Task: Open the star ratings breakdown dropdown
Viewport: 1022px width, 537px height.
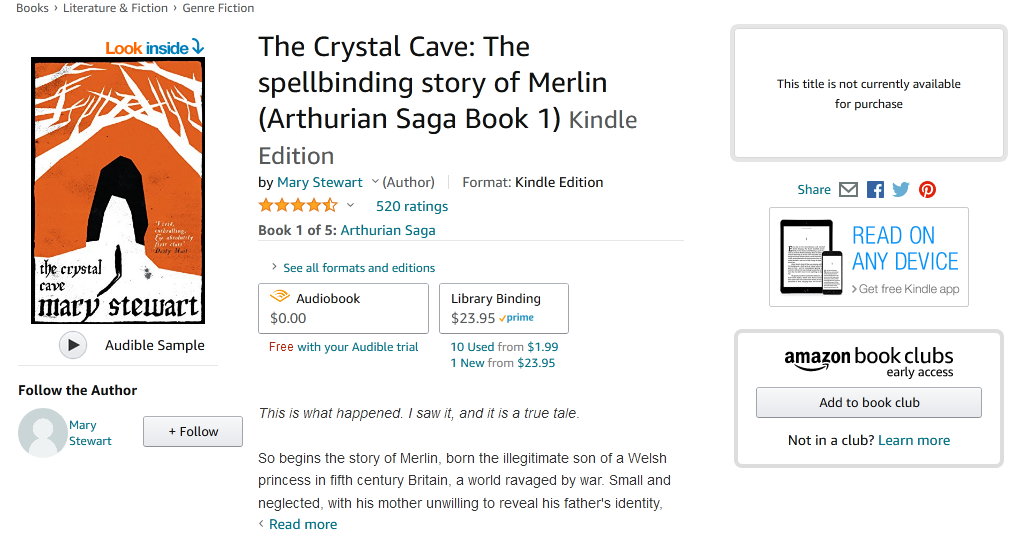Action: [x=350, y=206]
